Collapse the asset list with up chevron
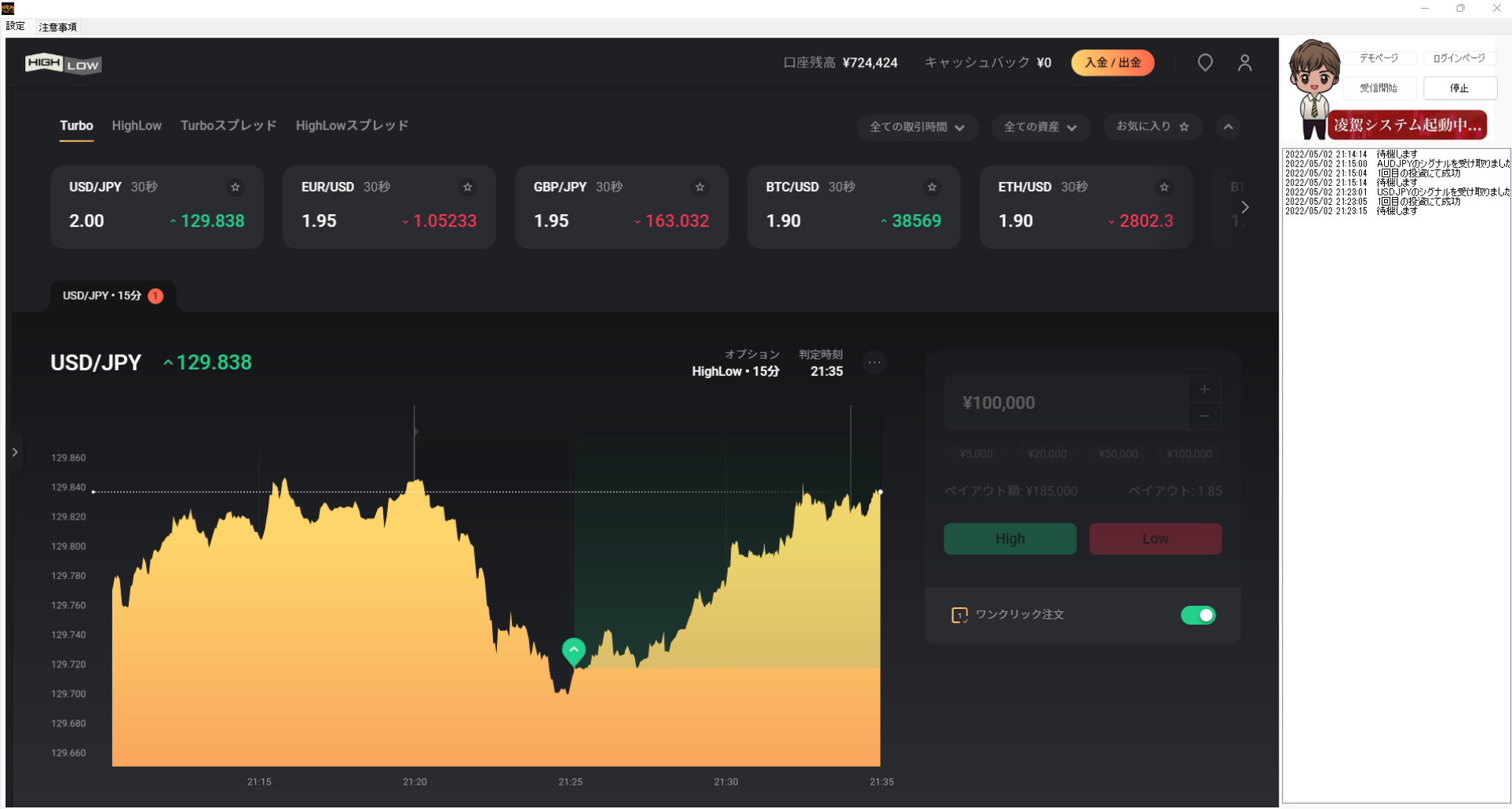Screen dimensions: 1512x809 [x=1228, y=127]
